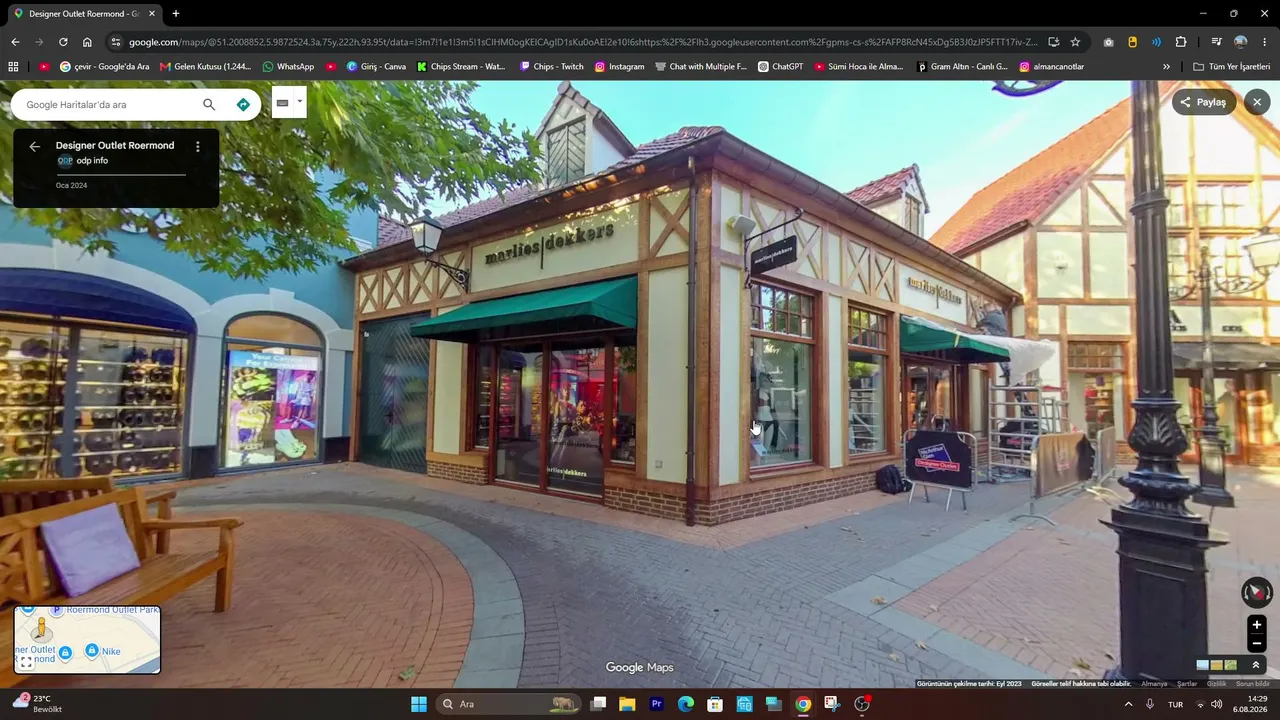Open the camera extension icon
The image size is (1280, 720).
tap(1108, 42)
